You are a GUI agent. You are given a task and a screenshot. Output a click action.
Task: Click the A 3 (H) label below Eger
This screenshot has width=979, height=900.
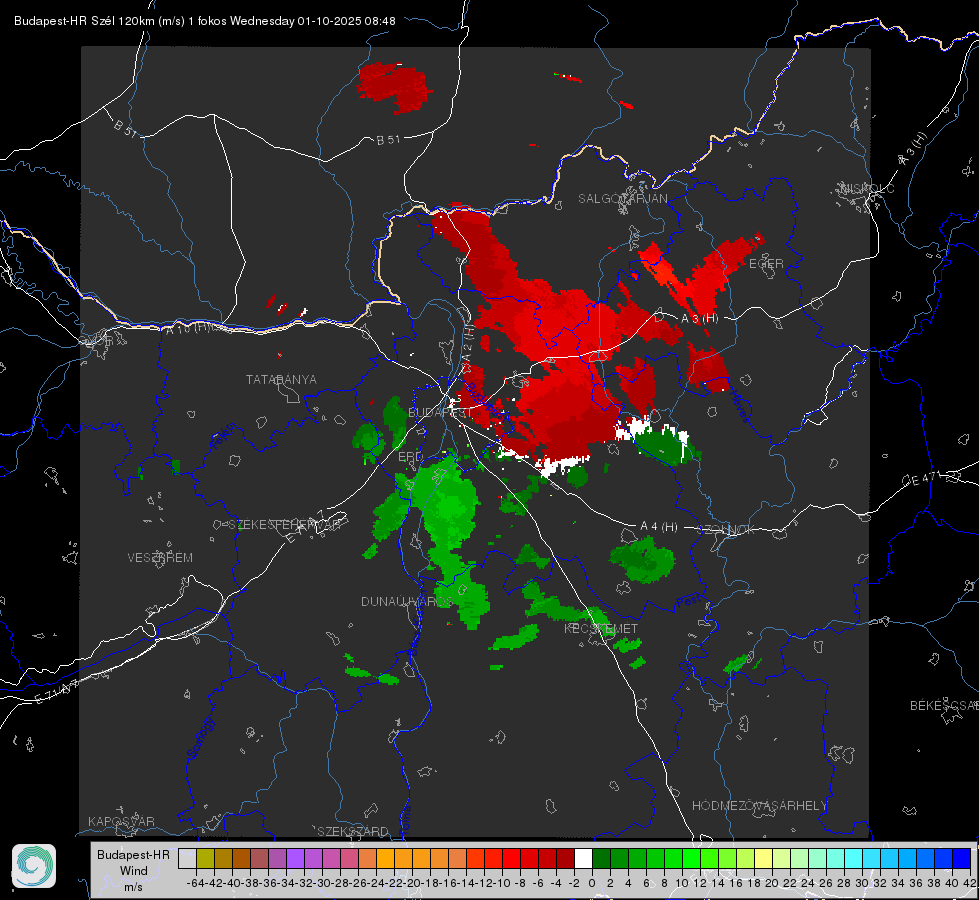(x=699, y=319)
